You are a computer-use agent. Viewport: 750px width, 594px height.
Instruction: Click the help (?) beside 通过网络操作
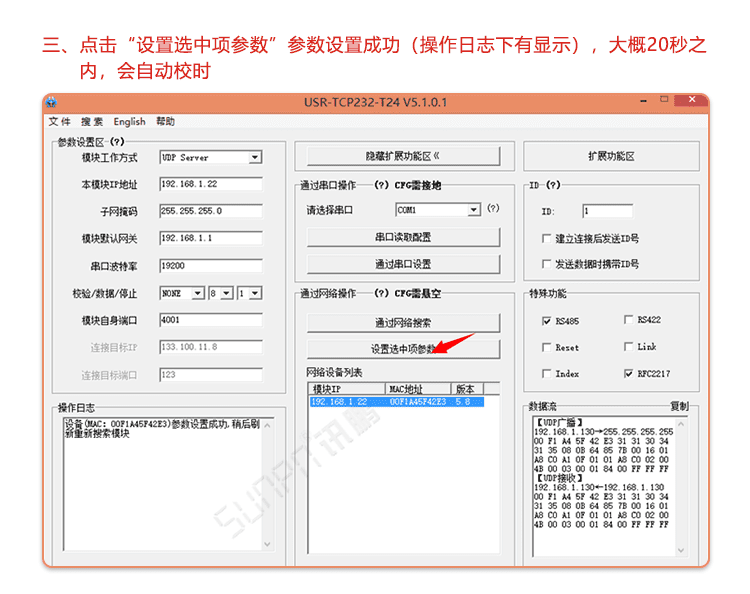(381, 293)
